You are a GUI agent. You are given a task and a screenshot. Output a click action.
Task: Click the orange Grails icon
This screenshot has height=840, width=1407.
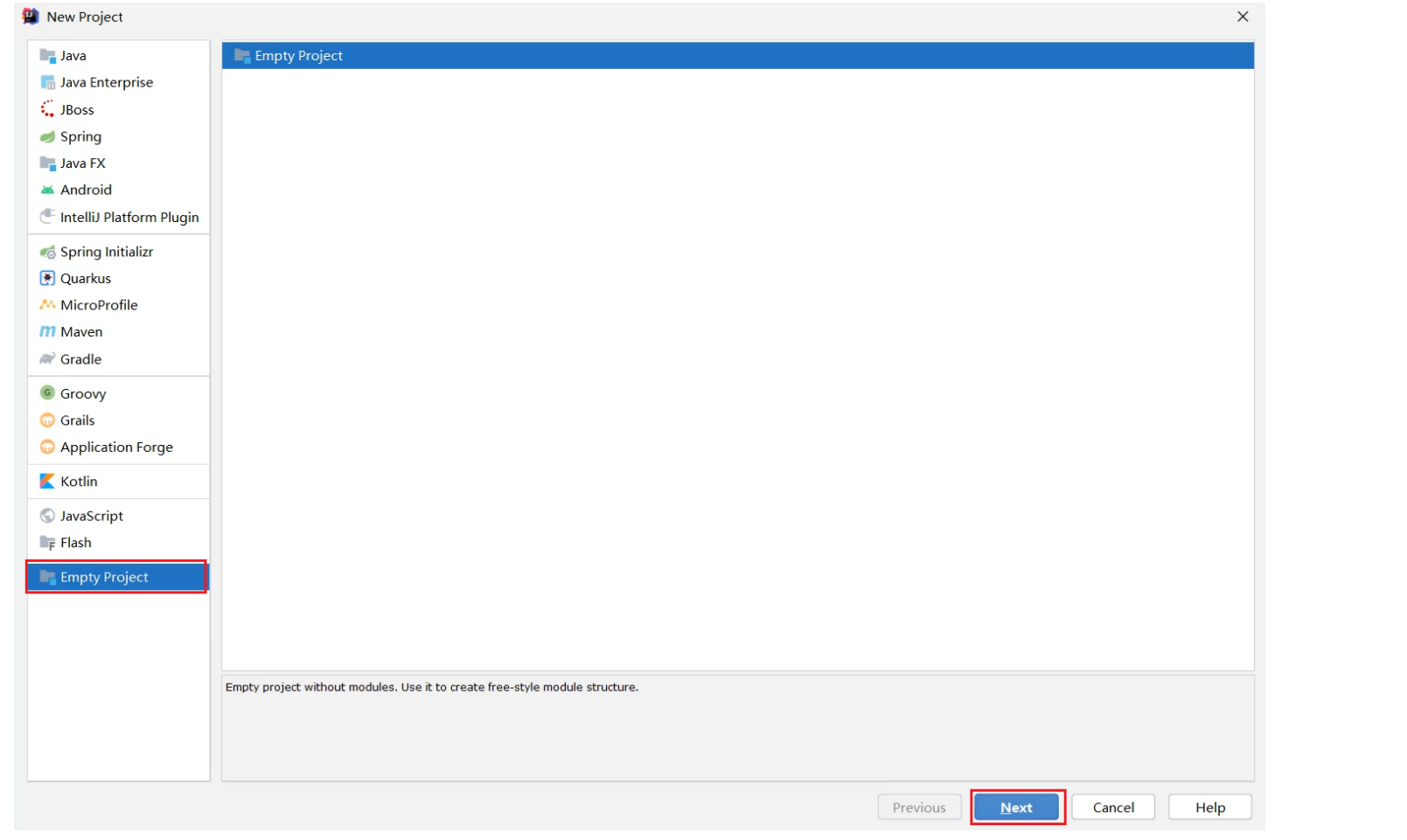pyautogui.click(x=47, y=420)
